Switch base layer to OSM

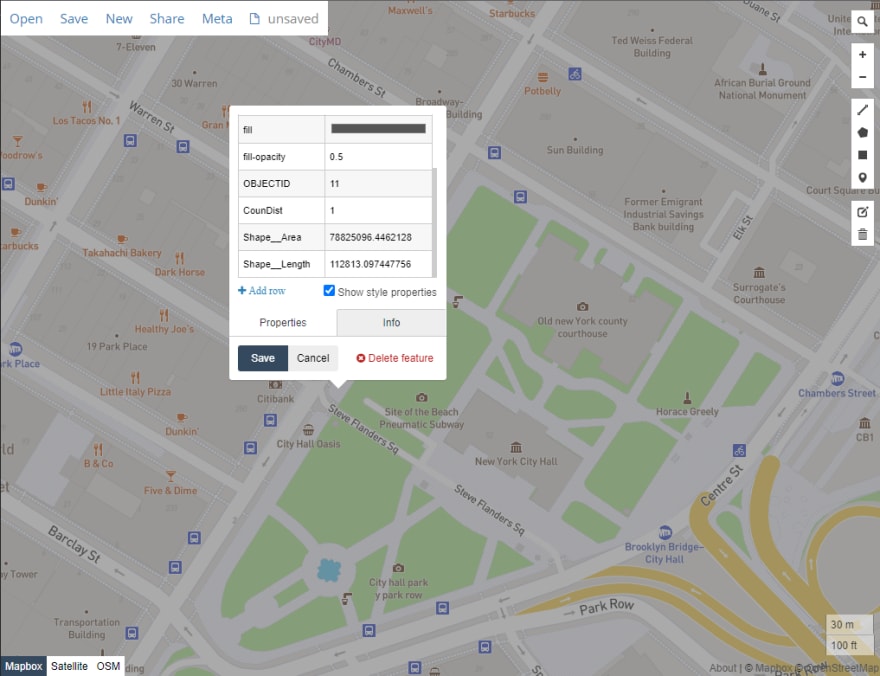click(108, 666)
